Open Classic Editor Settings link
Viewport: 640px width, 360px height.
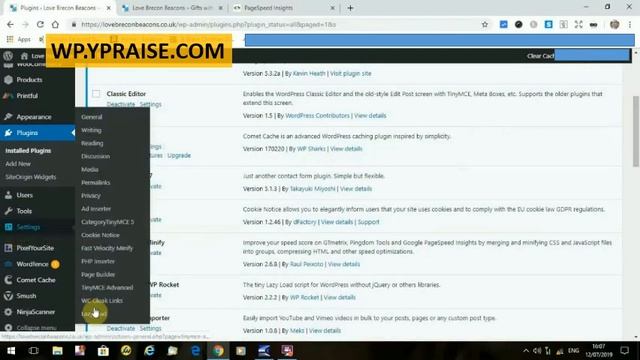(151, 104)
